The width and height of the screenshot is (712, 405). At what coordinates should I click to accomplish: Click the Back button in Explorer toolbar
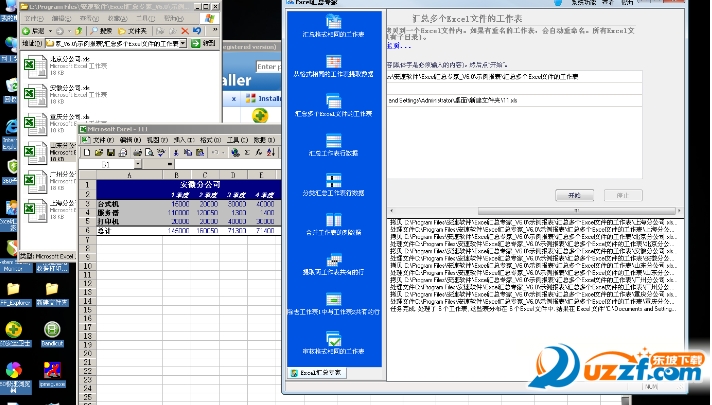[34, 31]
